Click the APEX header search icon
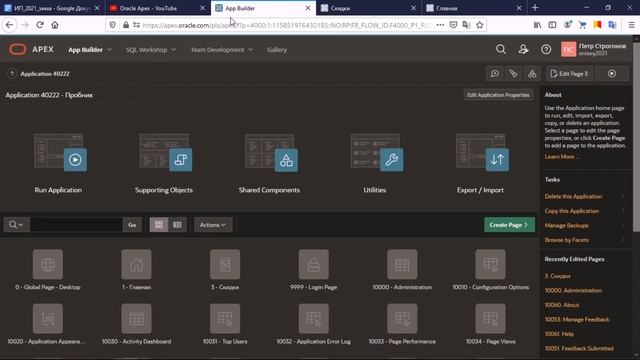640x360 pixels. pos(501,50)
